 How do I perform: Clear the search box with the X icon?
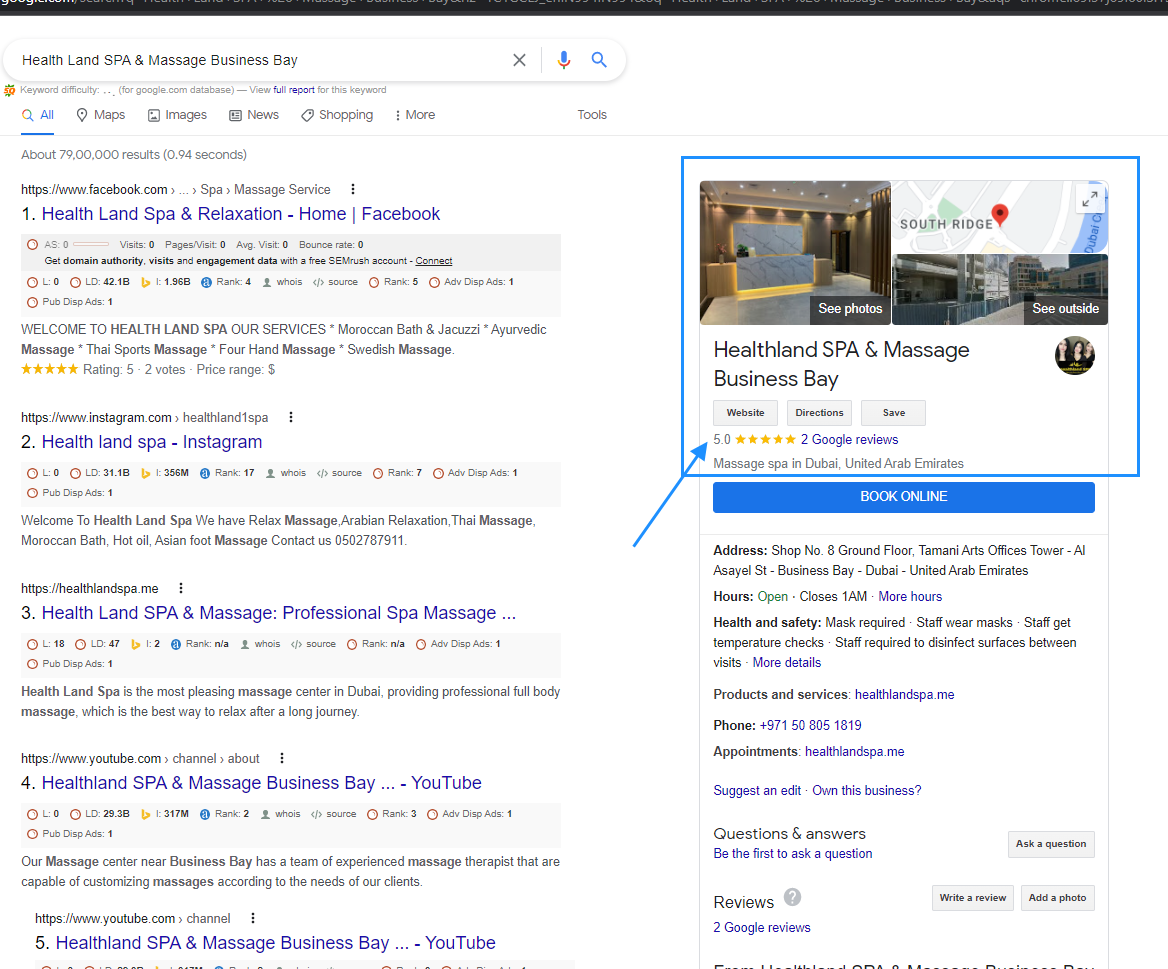(519, 60)
